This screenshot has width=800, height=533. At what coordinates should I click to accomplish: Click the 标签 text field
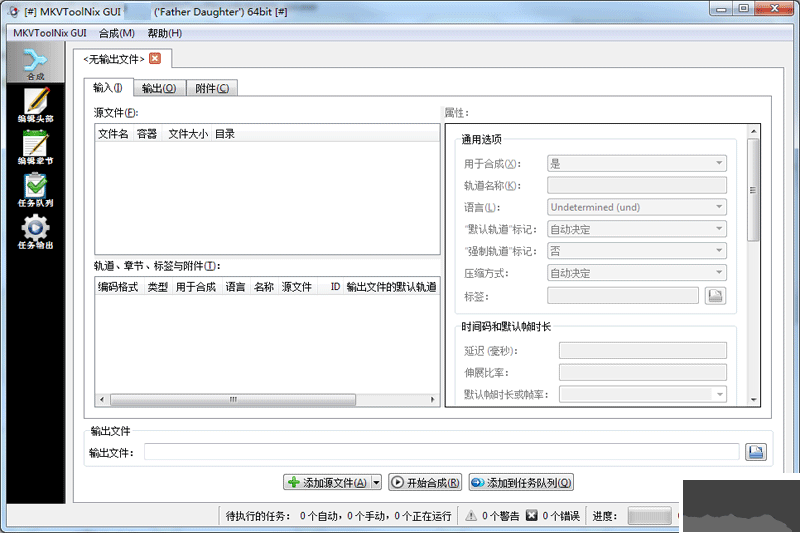point(622,295)
